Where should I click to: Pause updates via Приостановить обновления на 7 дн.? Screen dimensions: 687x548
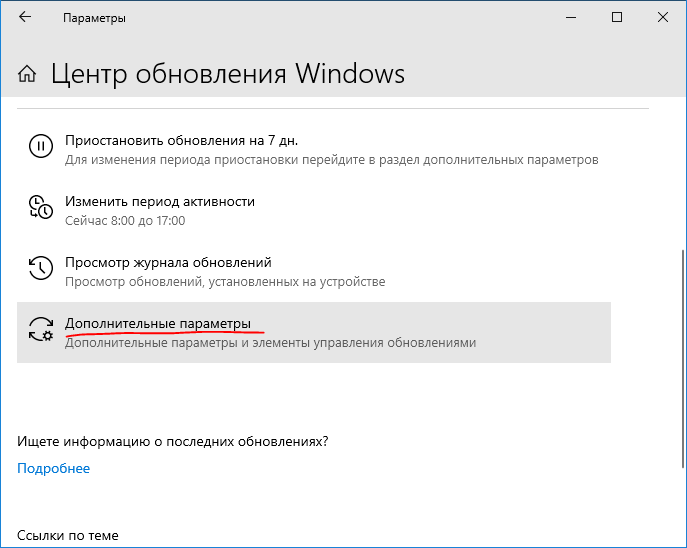(181, 140)
